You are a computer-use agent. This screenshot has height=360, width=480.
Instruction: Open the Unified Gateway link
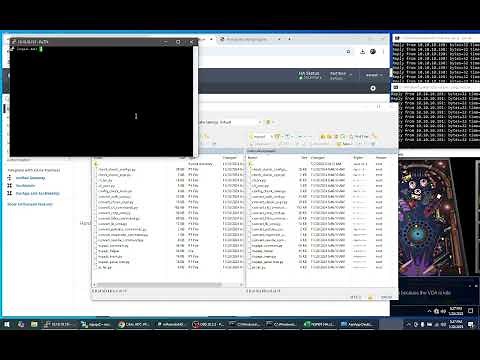[30, 178]
